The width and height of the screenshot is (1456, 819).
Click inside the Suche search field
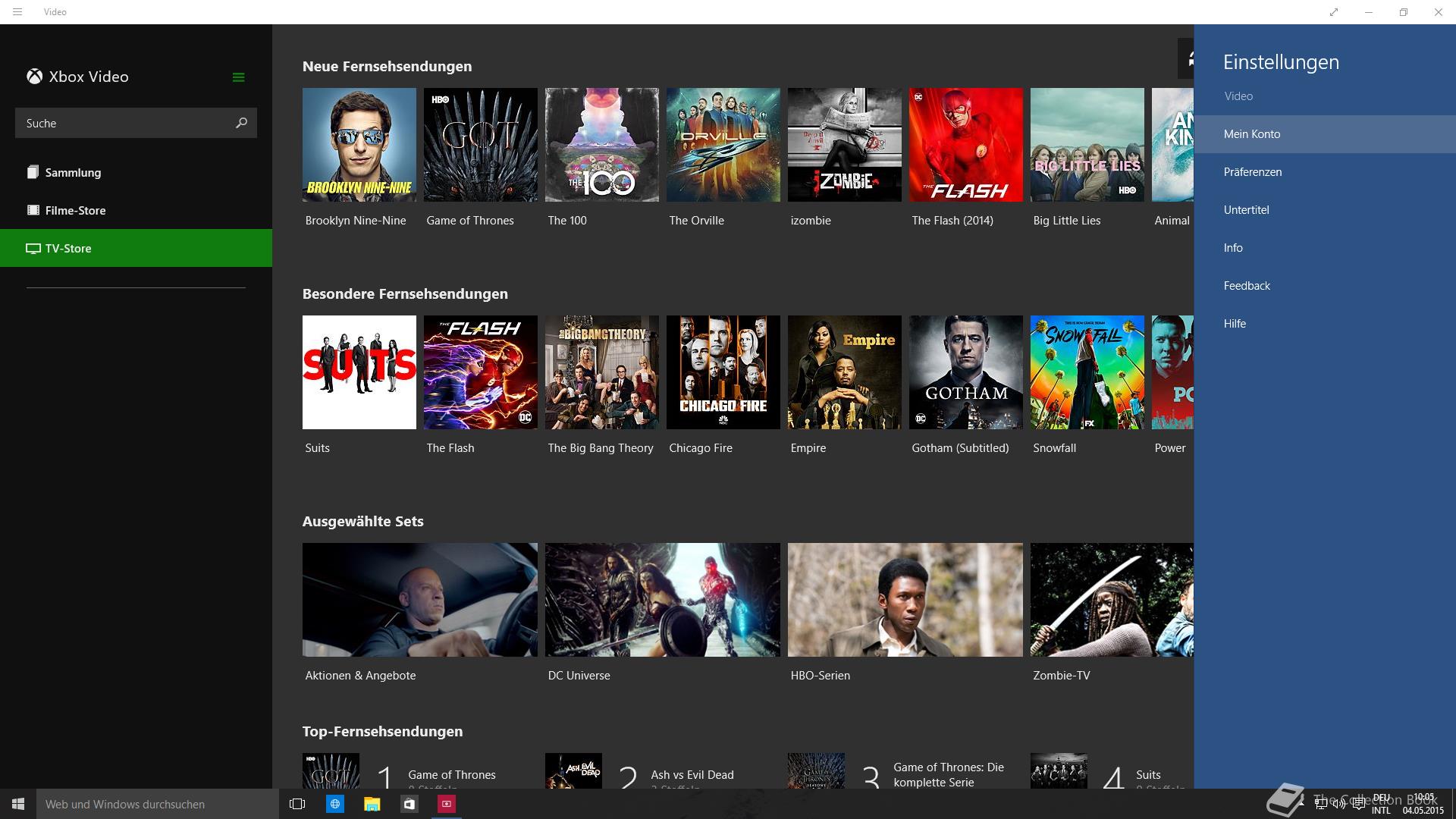coord(136,123)
